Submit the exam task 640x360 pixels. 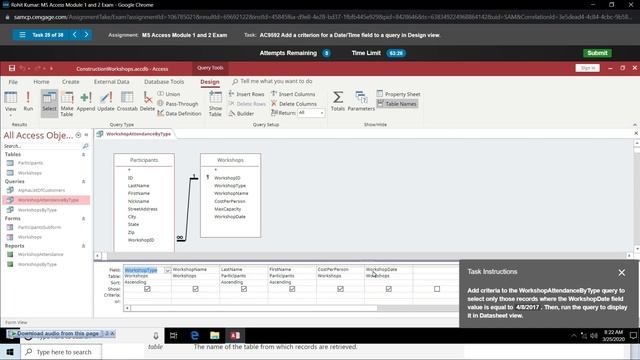click(597, 53)
